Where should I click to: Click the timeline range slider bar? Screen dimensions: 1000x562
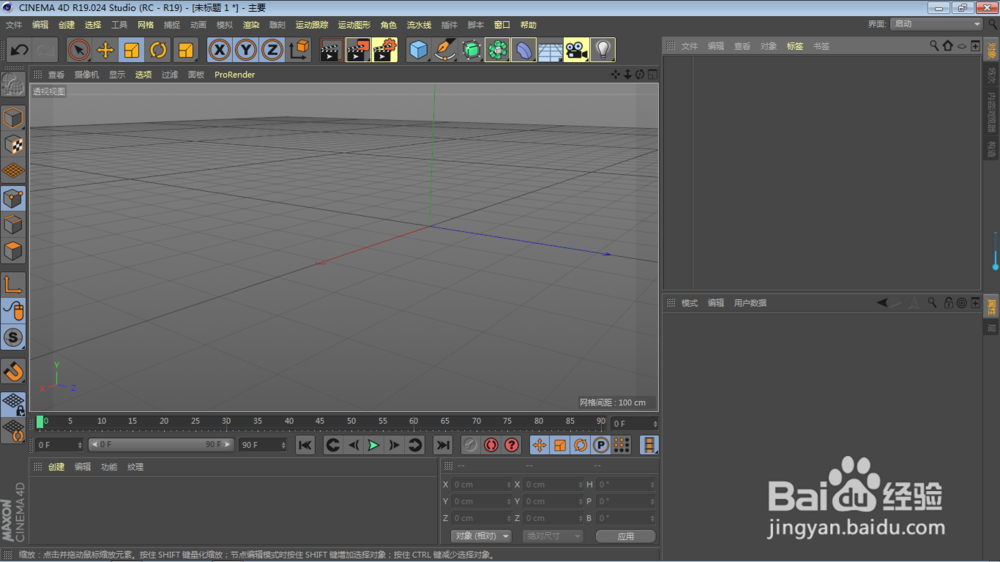[161, 445]
